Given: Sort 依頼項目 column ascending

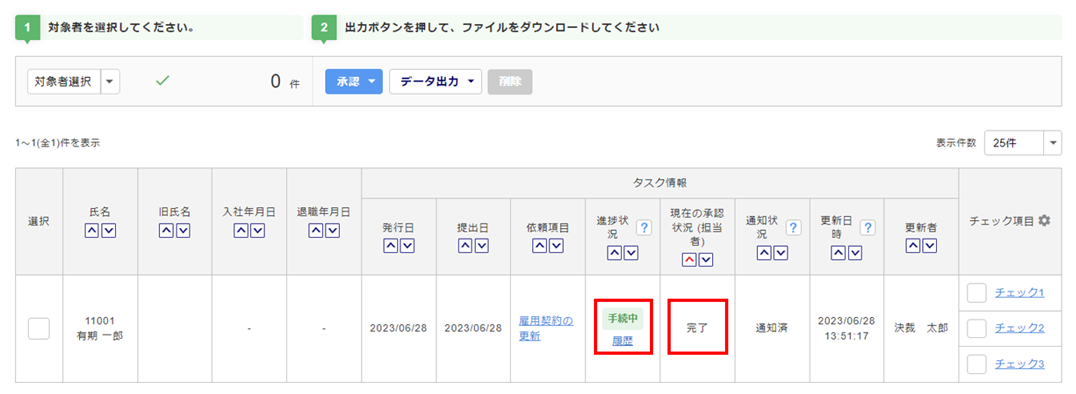Looking at the screenshot, I should (540, 246).
